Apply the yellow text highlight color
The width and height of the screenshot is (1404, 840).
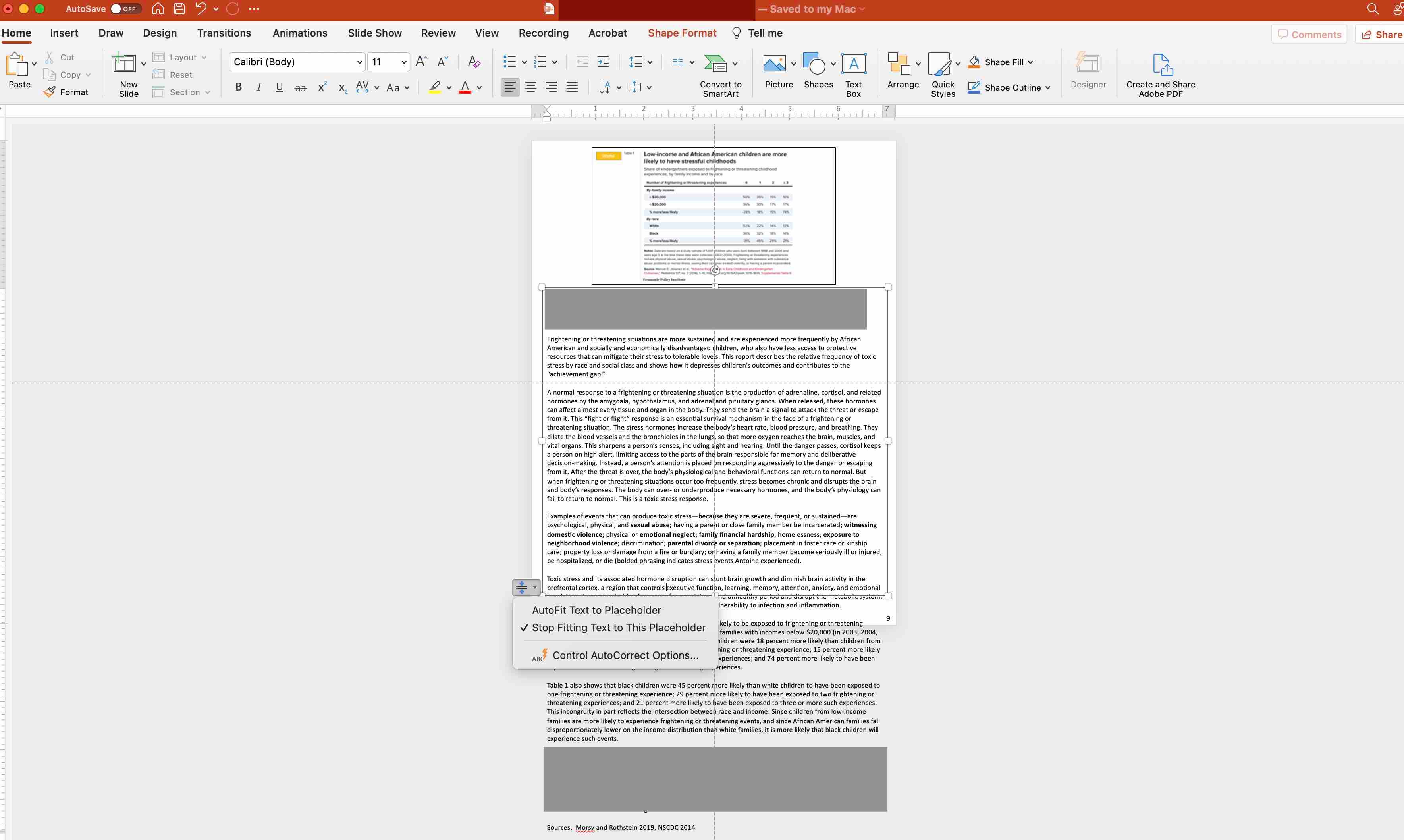point(435,87)
